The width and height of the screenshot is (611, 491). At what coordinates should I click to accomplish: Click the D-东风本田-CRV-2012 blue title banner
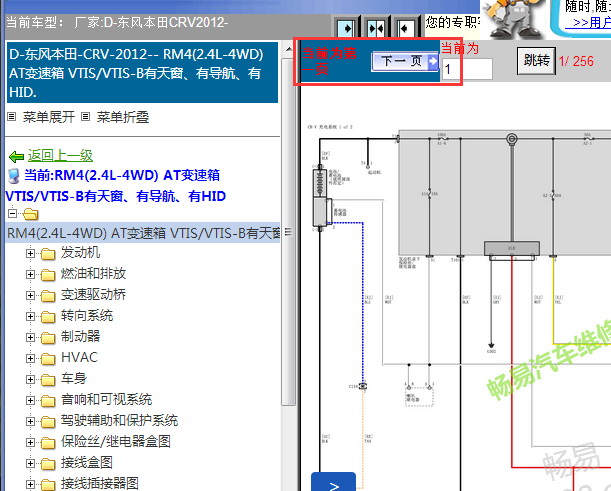click(142, 73)
